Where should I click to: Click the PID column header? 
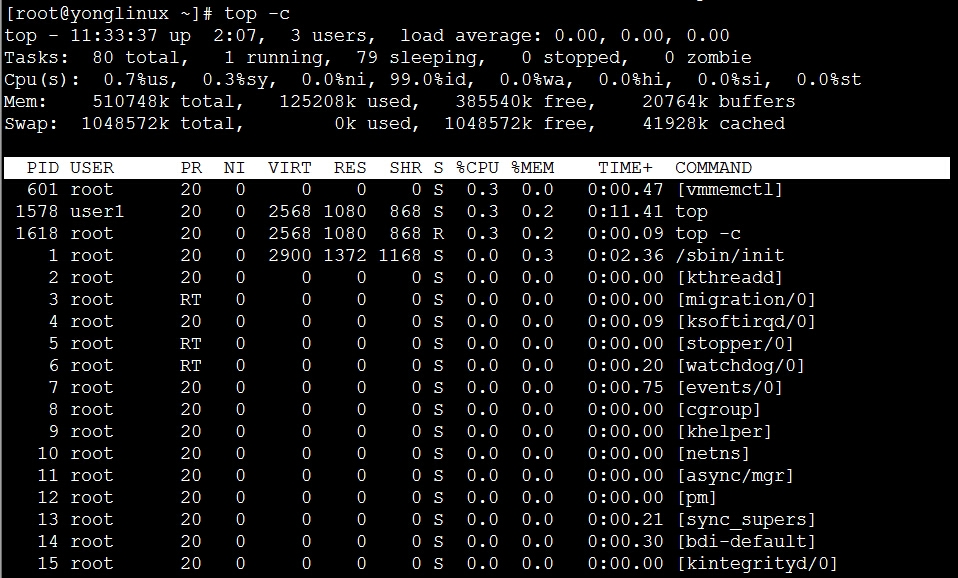(x=43, y=167)
